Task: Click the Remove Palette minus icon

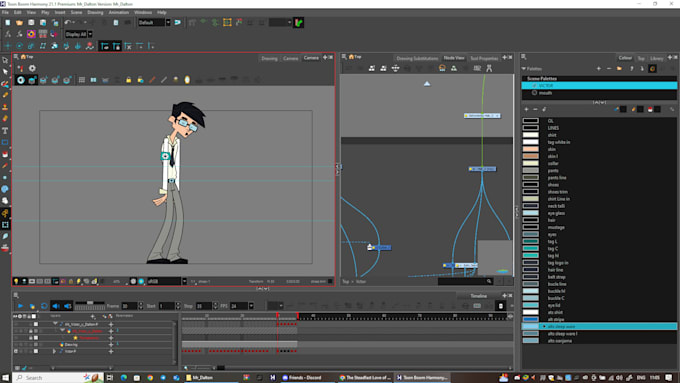Action: 609,69
